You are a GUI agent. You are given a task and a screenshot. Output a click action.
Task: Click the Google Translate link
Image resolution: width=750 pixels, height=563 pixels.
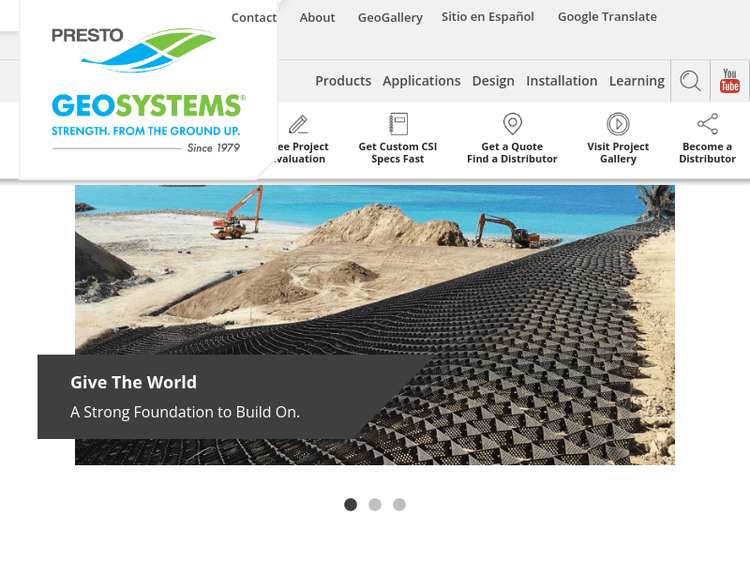(x=607, y=17)
